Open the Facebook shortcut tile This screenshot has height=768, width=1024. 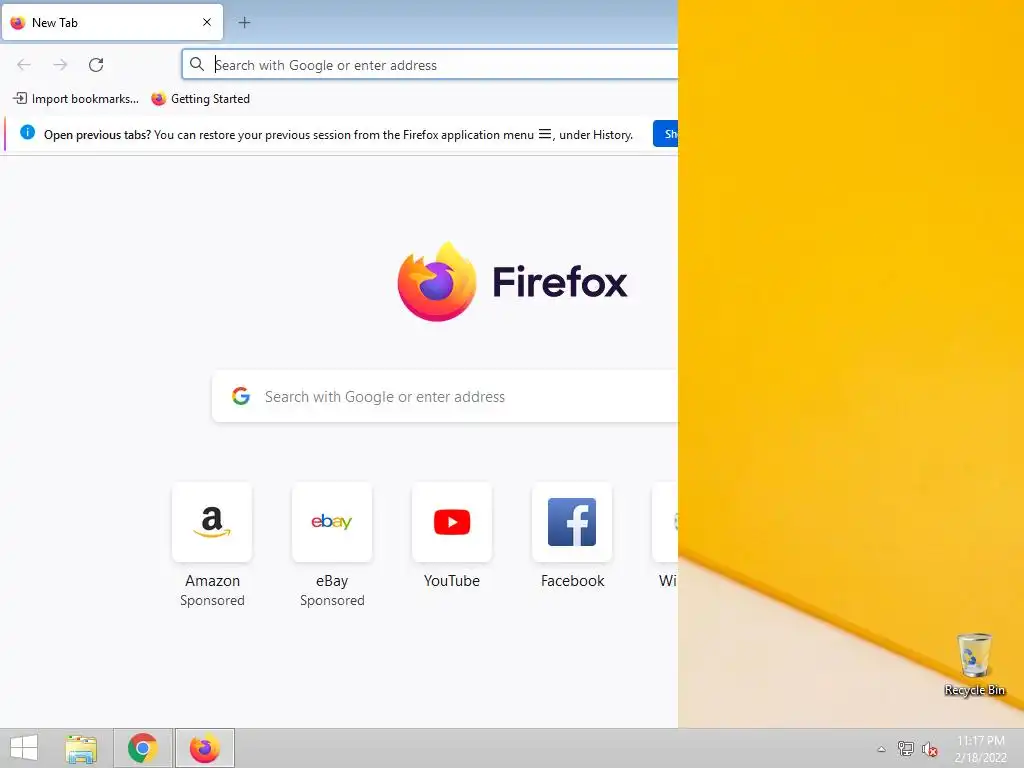pyautogui.click(x=572, y=522)
